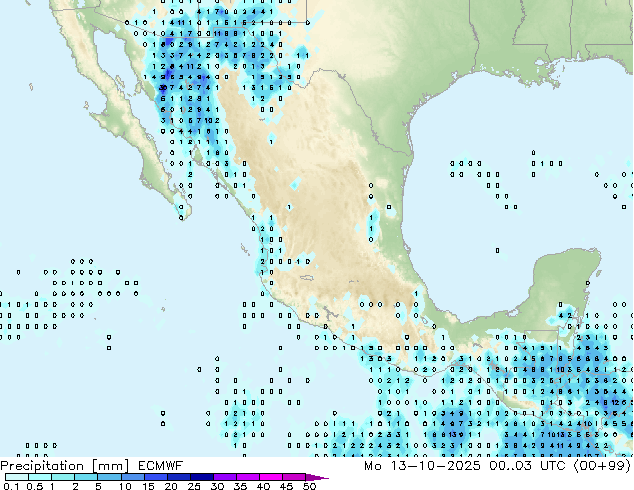Click the 1–2 mm legend color swatch

pyautogui.click(x=63, y=477)
